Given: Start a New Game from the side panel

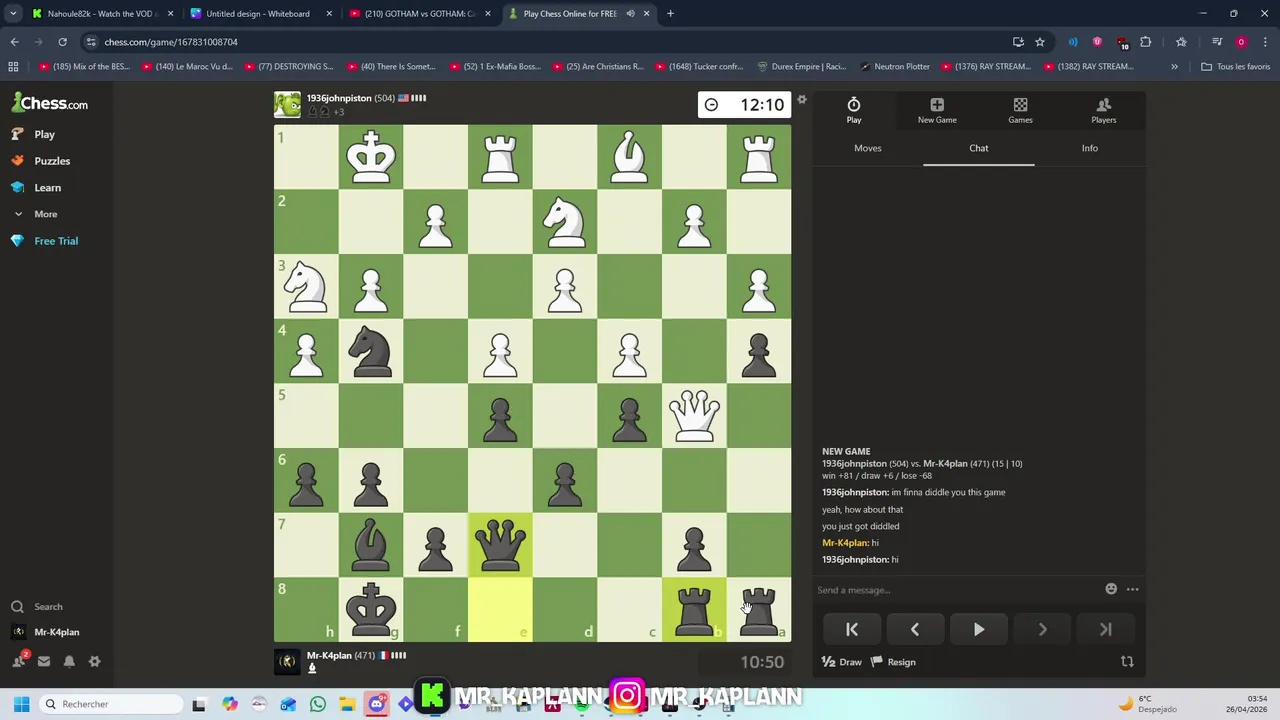Looking at the screenshot, I should pos(937,111).
